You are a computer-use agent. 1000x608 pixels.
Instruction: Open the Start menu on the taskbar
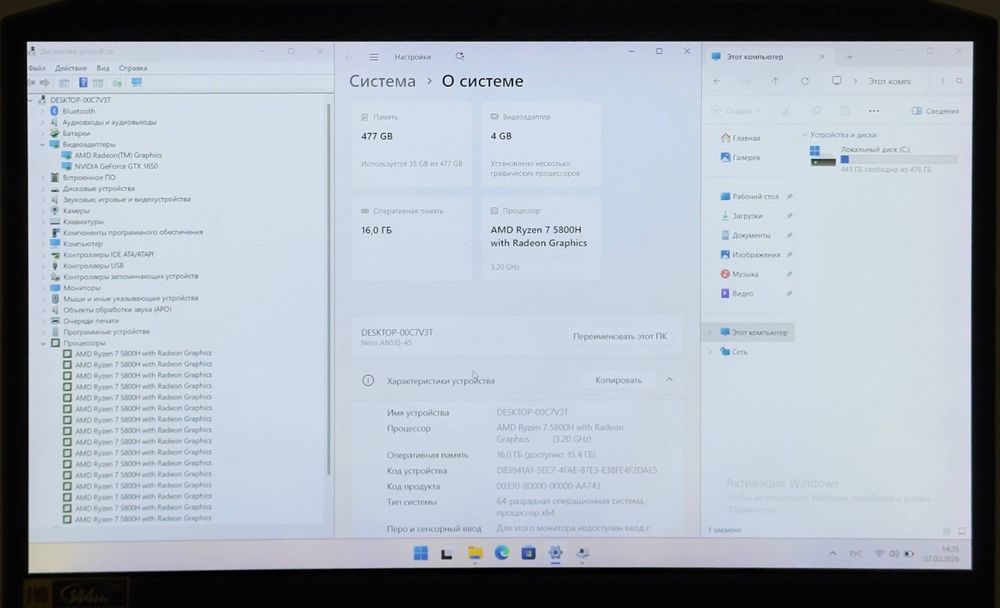420,553
